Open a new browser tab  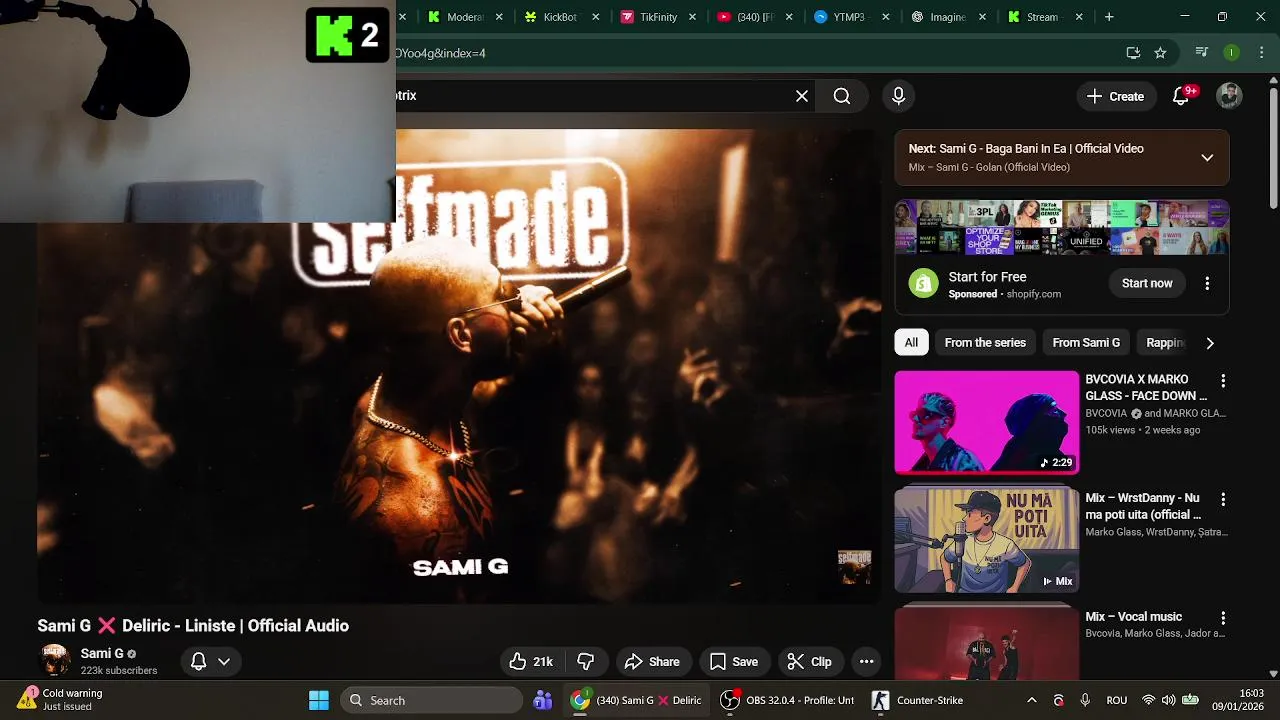[x=1108, y=17]
